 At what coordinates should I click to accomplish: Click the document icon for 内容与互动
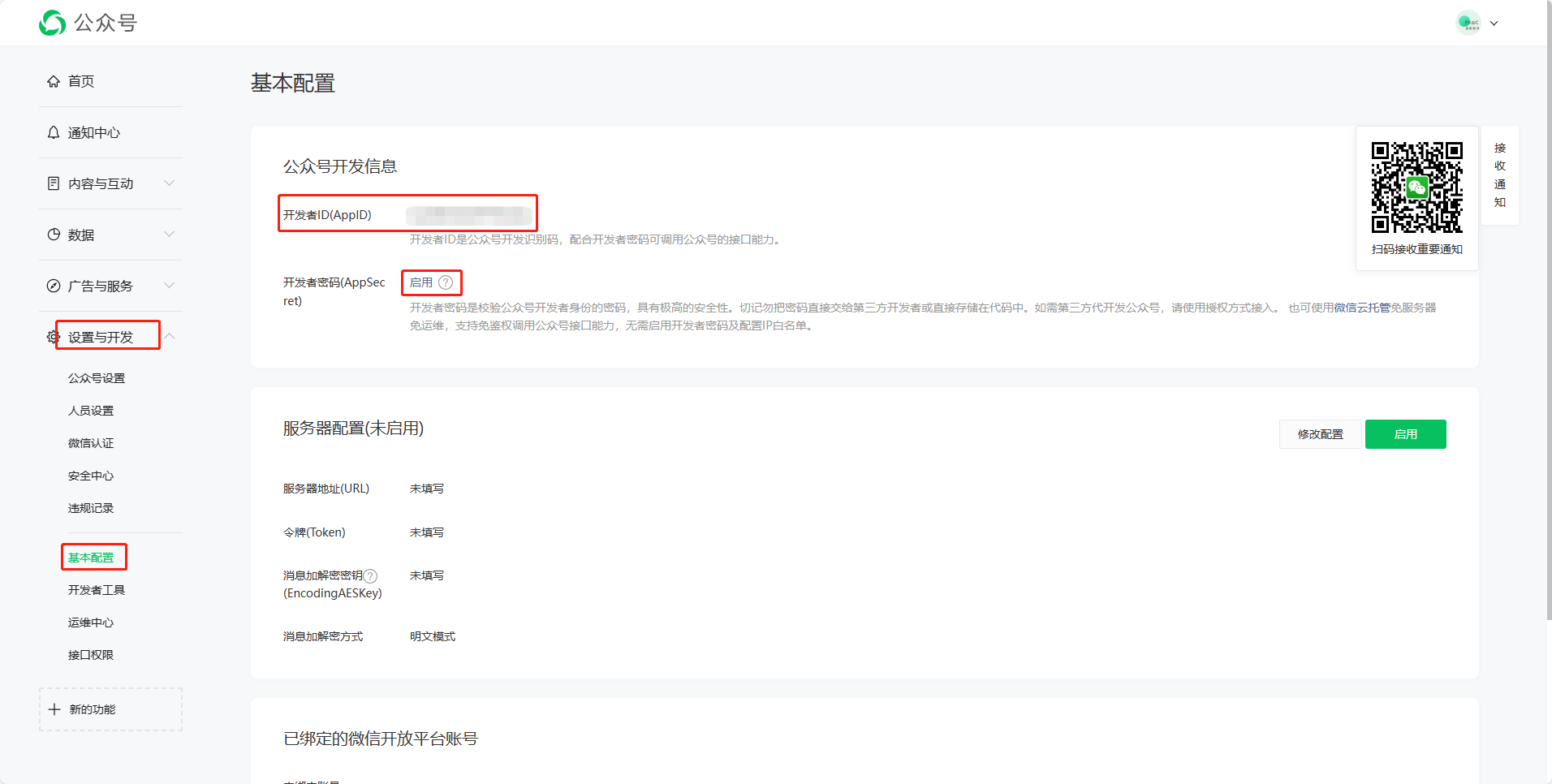coord(54,183)
